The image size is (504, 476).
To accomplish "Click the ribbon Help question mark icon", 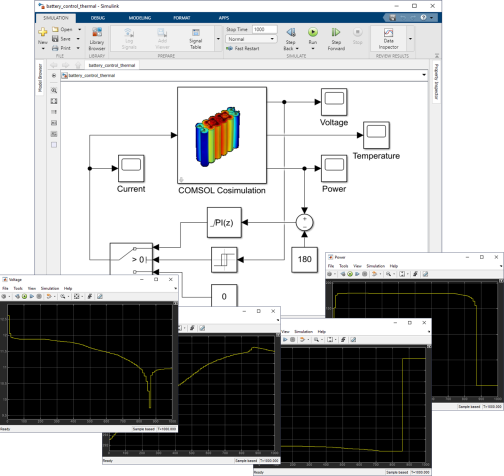I will pos(423,17).
